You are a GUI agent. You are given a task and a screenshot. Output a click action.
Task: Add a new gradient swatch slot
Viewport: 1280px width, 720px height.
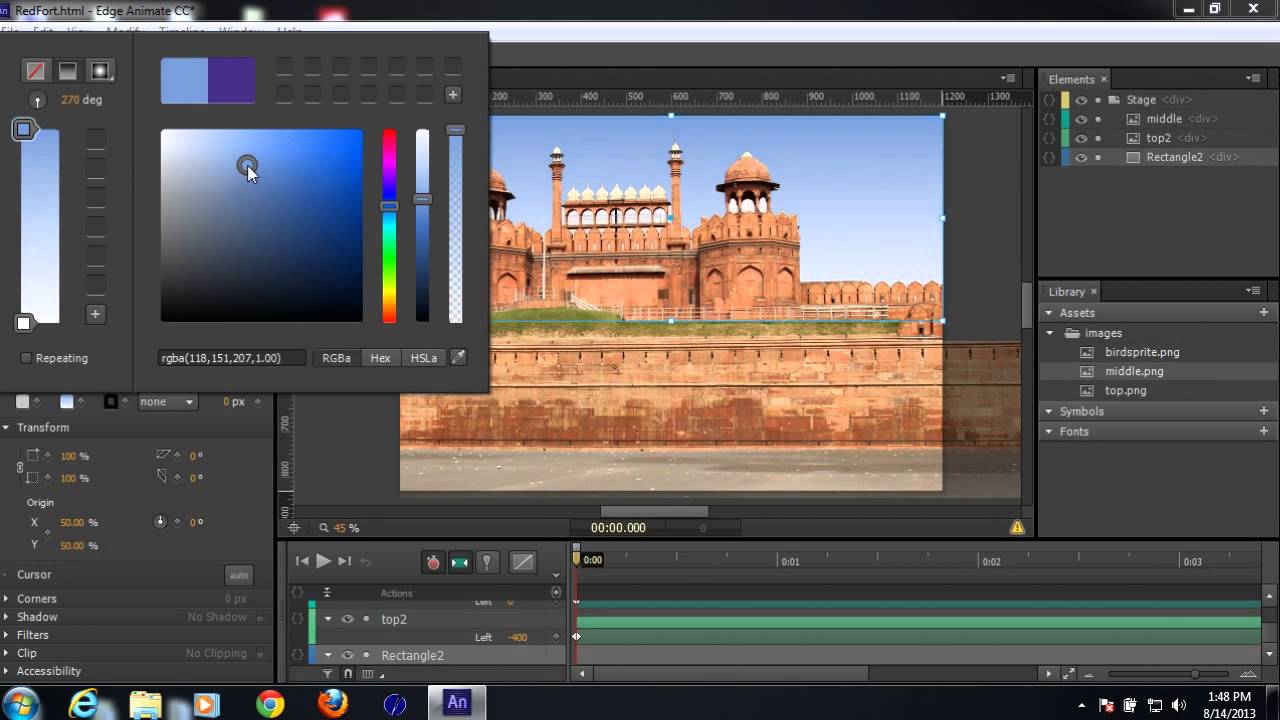(95, 314)
